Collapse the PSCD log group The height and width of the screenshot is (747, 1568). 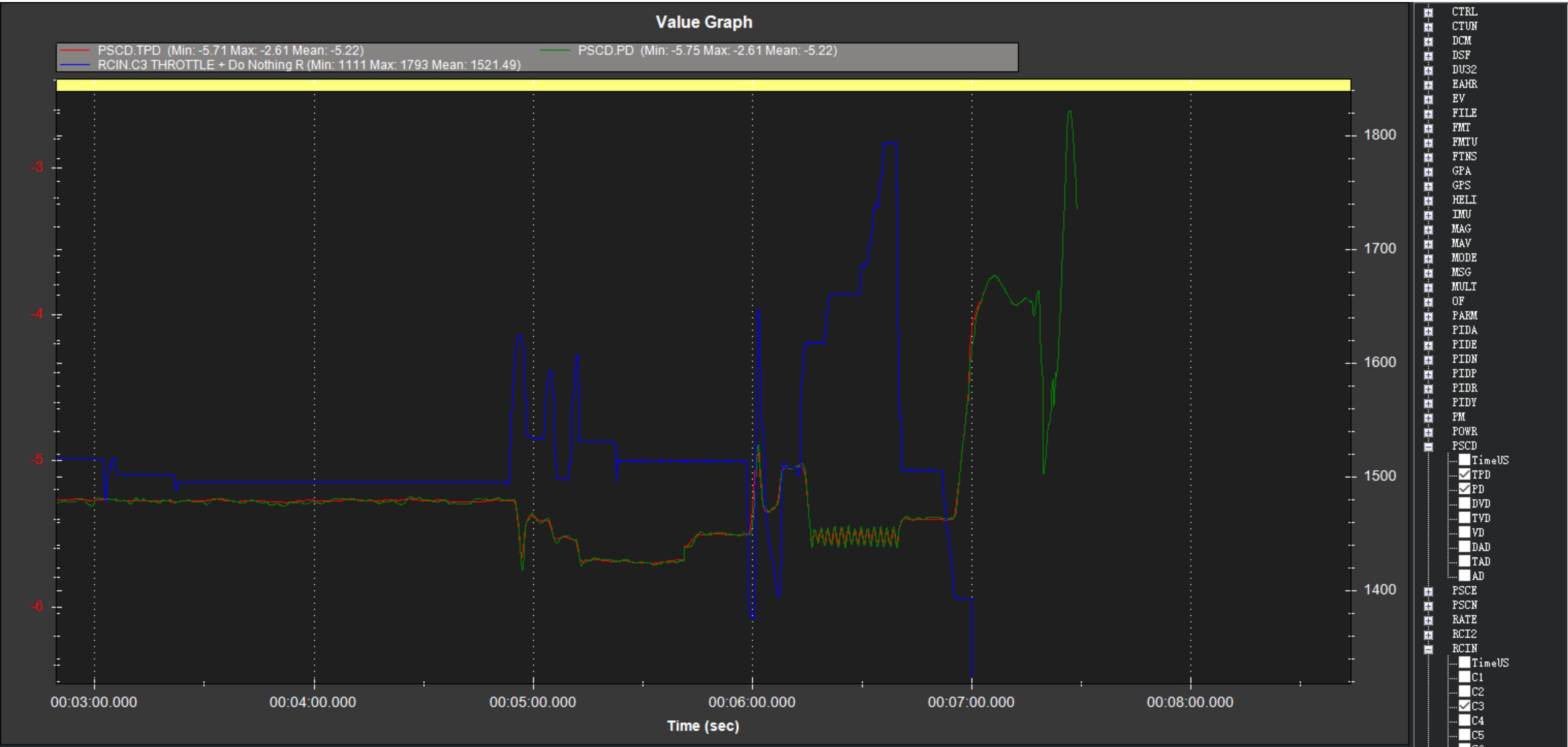[x=1429, y=446]
